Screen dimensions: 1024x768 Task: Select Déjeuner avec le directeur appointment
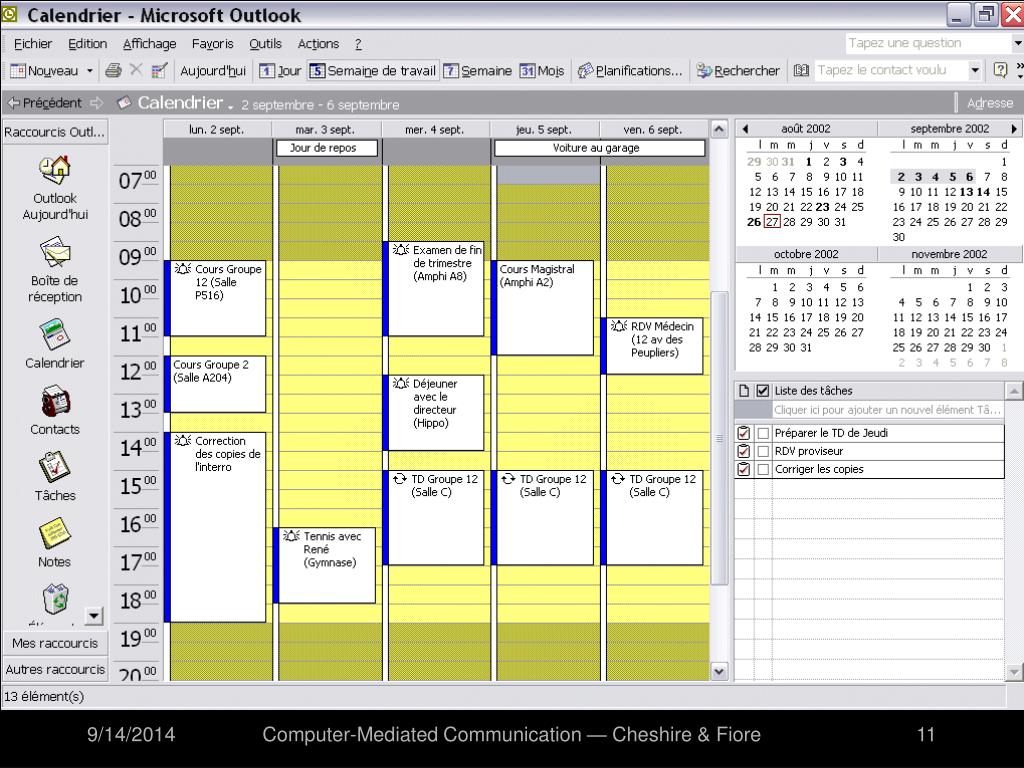(434, 413)
